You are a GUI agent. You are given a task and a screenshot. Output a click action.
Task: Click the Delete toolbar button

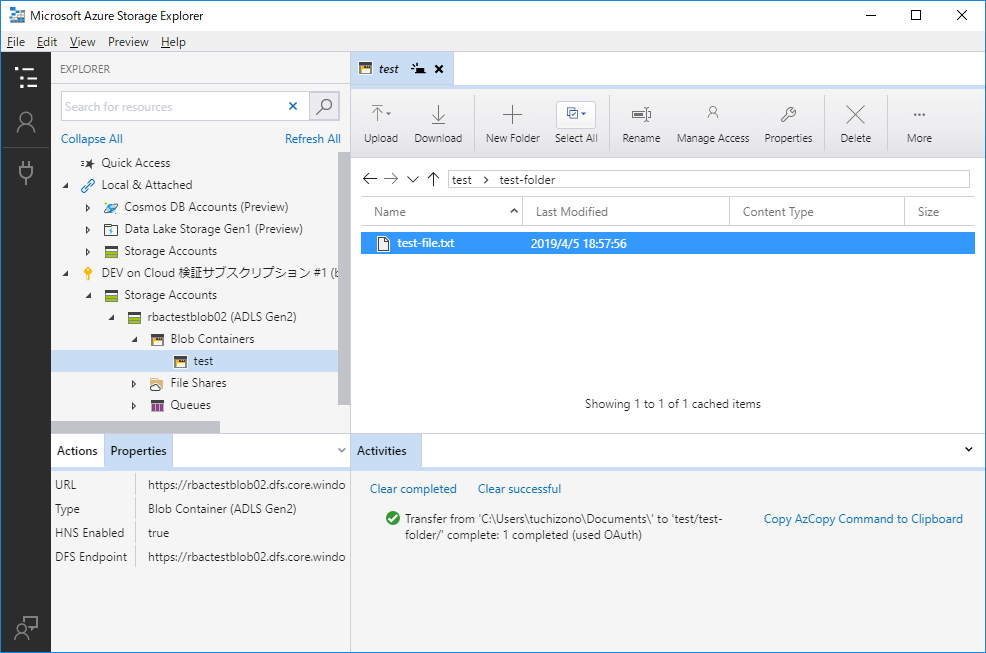(x=856, y=124)
